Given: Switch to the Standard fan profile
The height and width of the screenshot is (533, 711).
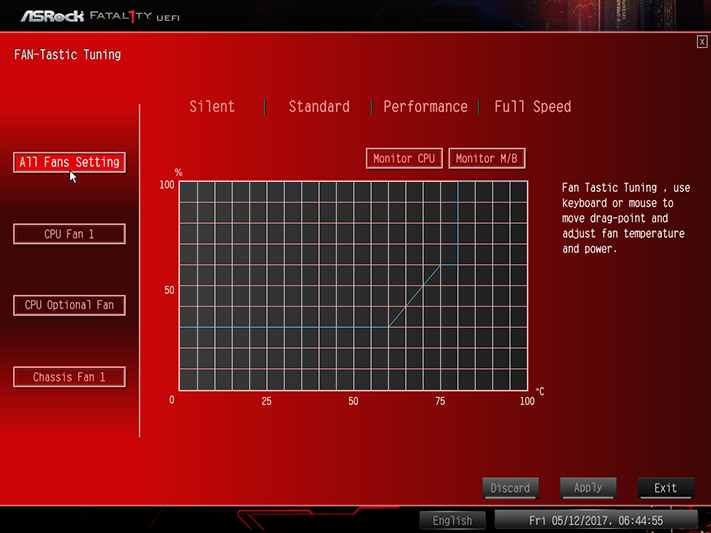Looking at the screenshot, I should (x=319, y=107).
